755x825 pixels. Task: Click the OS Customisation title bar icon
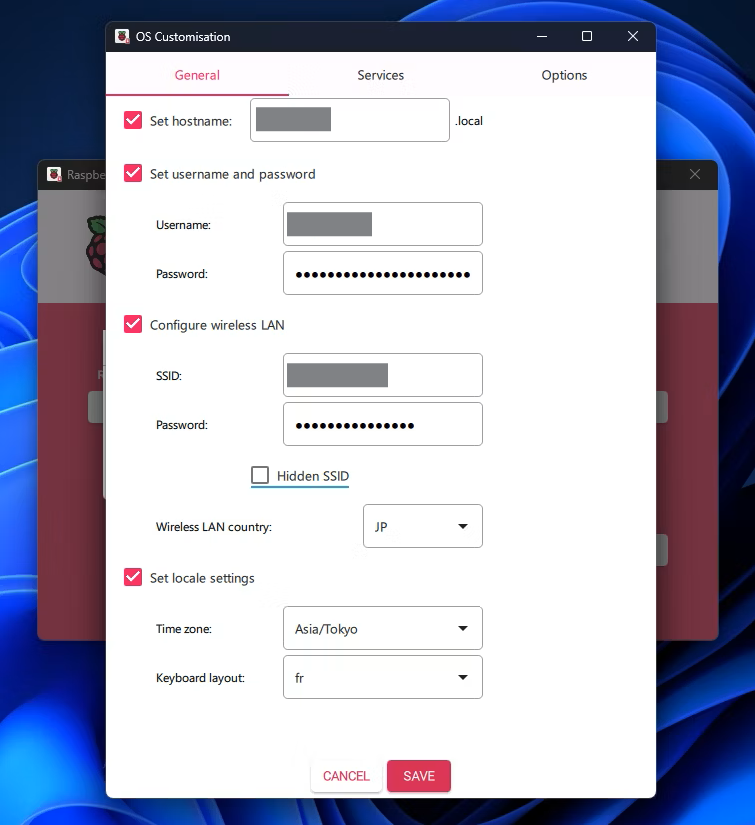click(x=122, y=36)
